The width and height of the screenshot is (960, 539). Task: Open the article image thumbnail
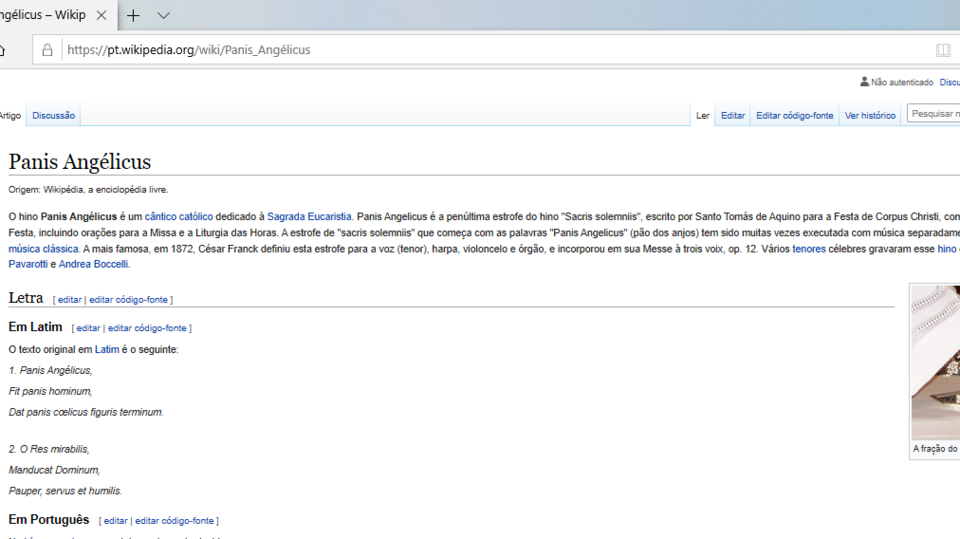[936, 362]
